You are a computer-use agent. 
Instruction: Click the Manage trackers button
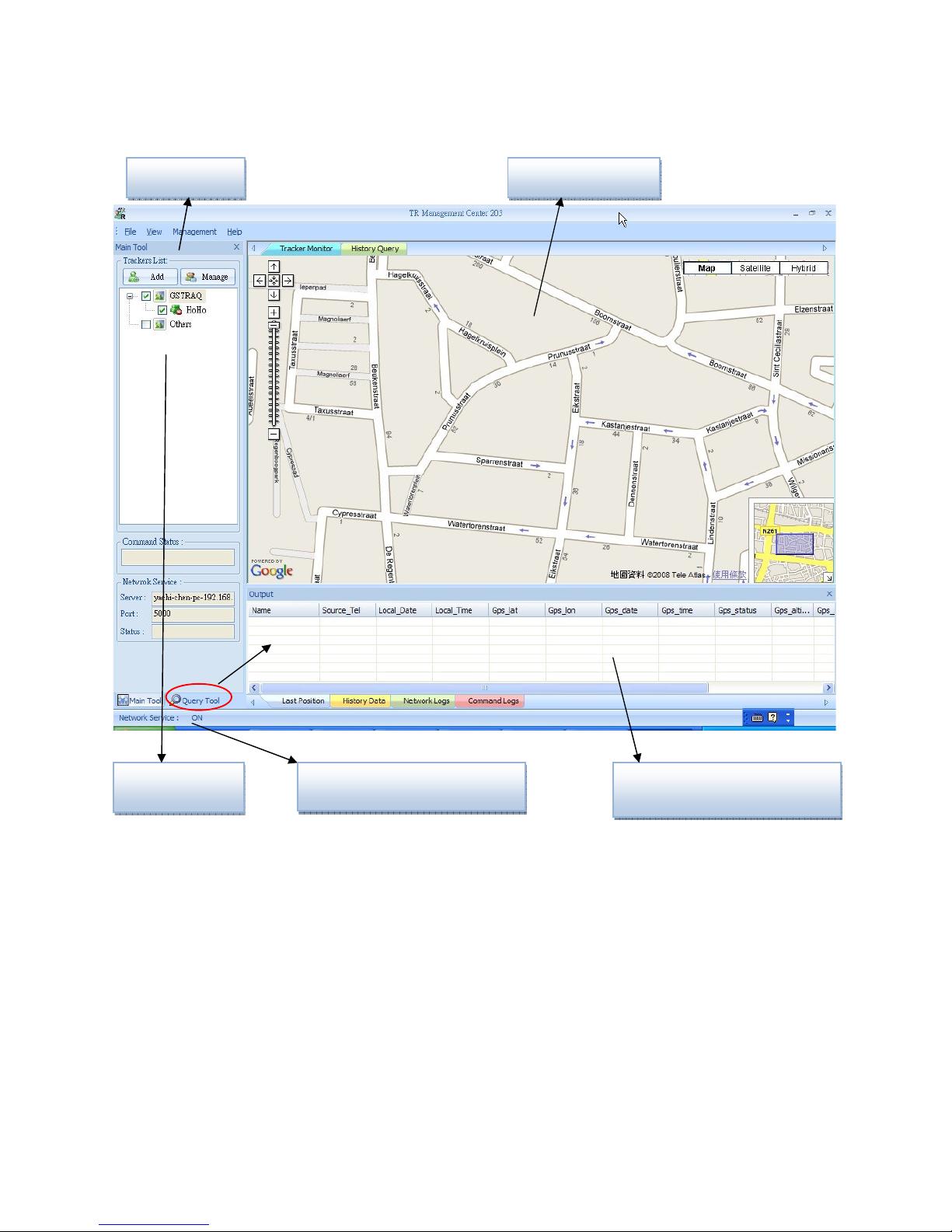pos(207,277)
